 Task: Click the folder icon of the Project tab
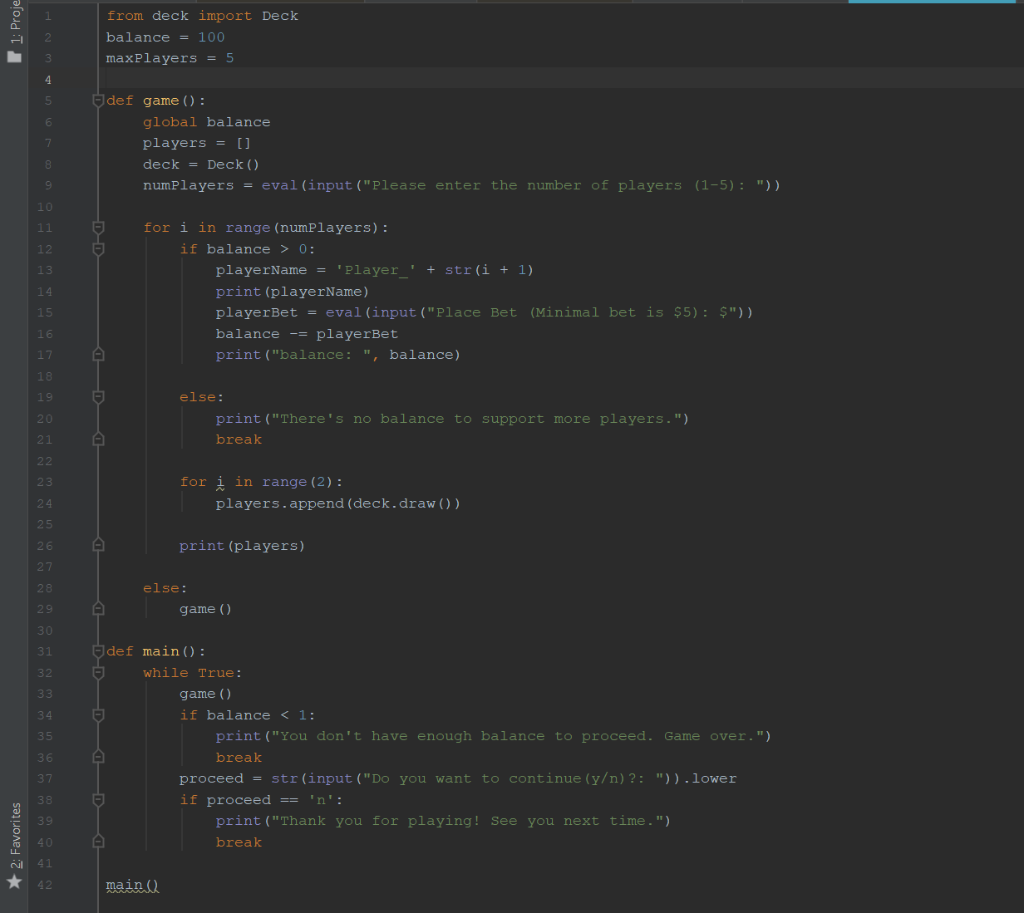pyautogui.click(x=14, y=57)
